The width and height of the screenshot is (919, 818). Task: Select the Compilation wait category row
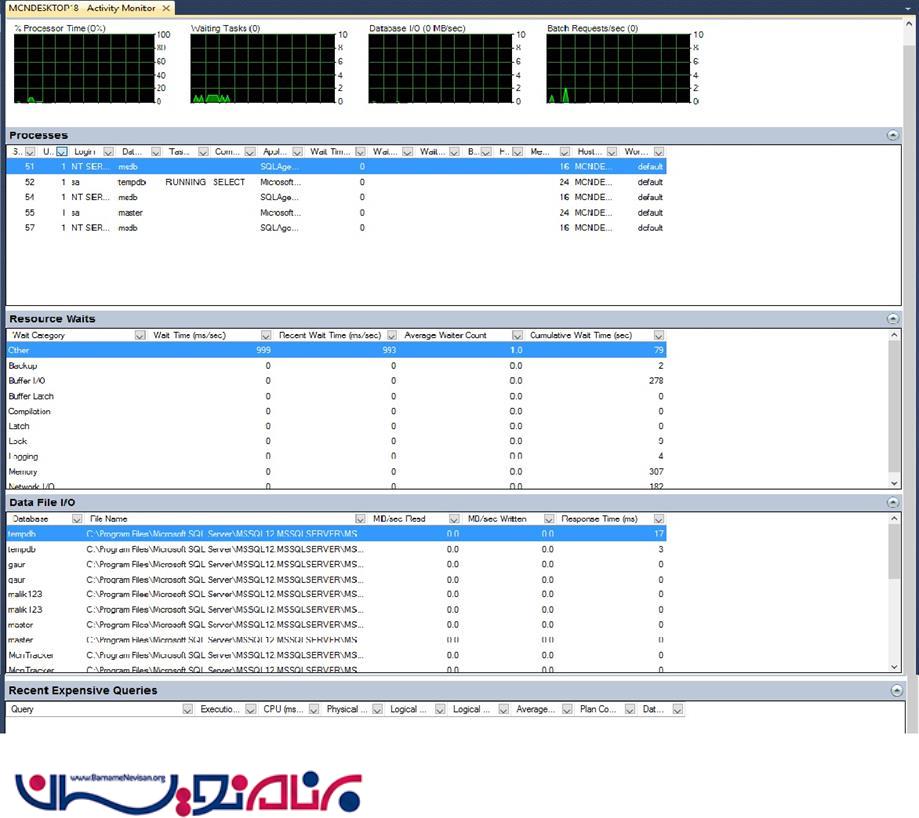[x=336, y=411]
